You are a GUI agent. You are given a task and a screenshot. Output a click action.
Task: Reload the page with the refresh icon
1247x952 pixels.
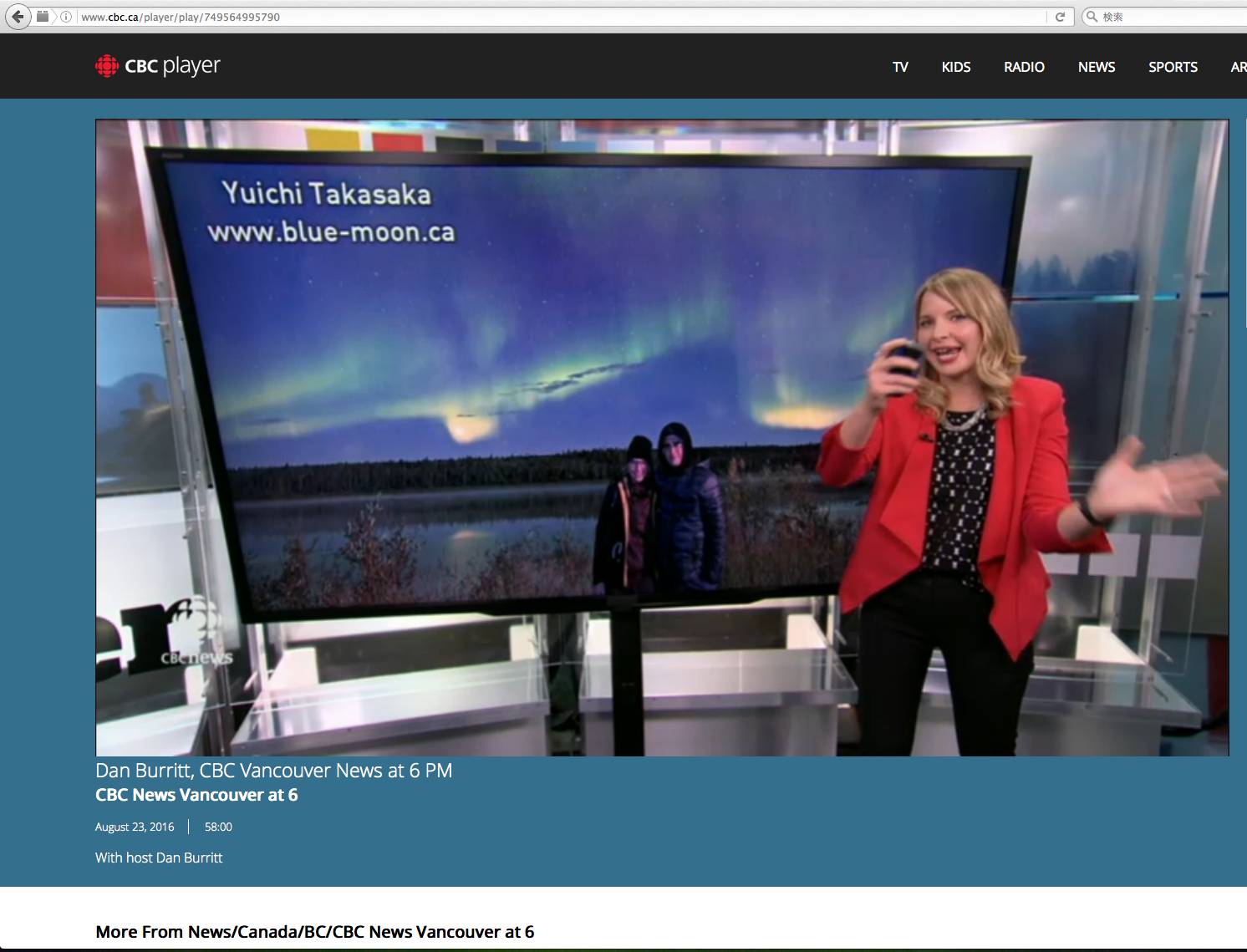[x=1060, y=17]
